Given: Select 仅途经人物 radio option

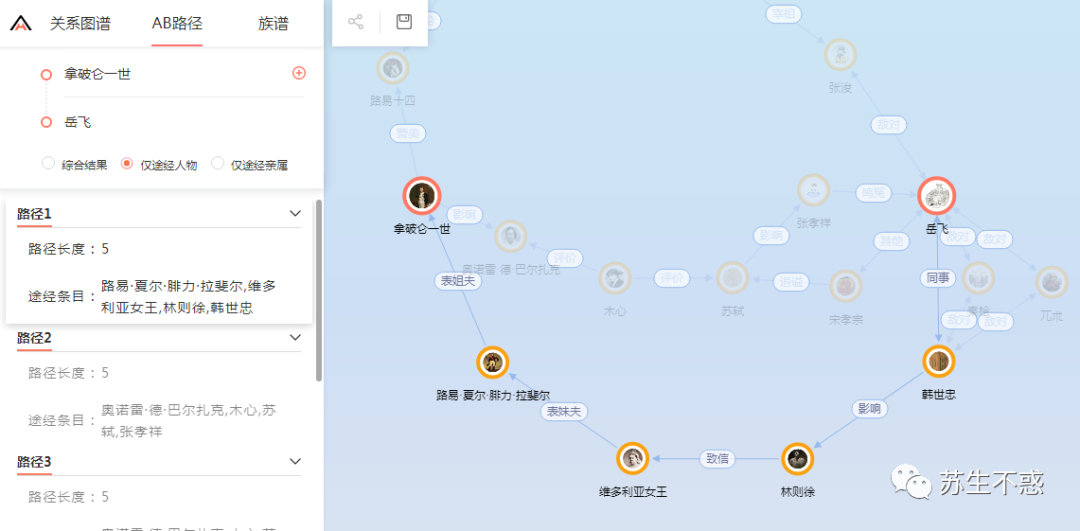Looking at the screenshot, I should tap(127, 163).
